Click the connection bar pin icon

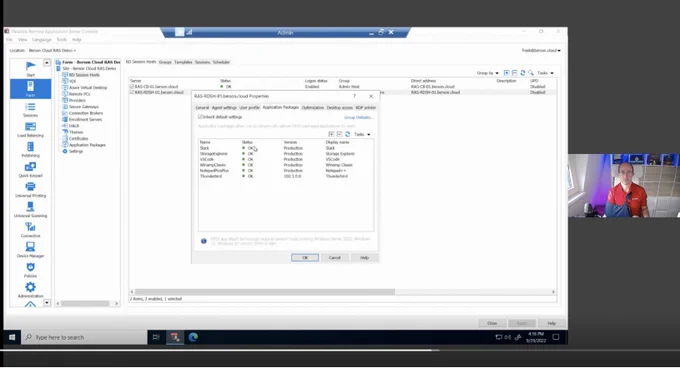[180, 32]
